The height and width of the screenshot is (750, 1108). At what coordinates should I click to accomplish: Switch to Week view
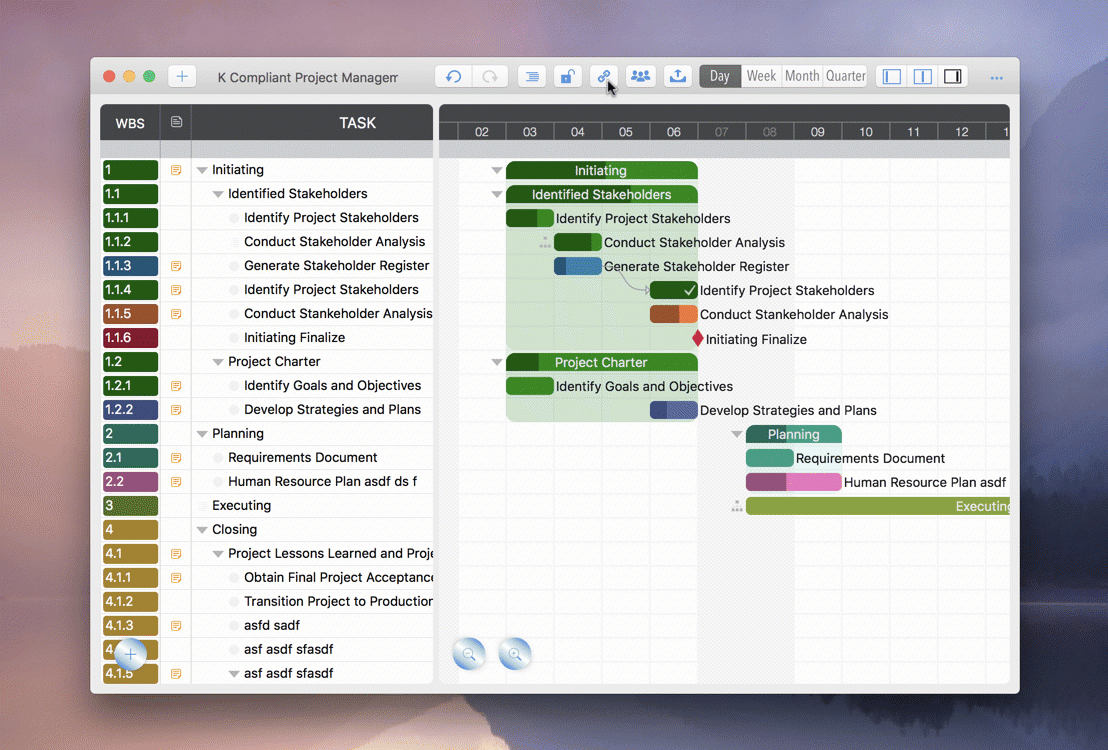(761, 77)
